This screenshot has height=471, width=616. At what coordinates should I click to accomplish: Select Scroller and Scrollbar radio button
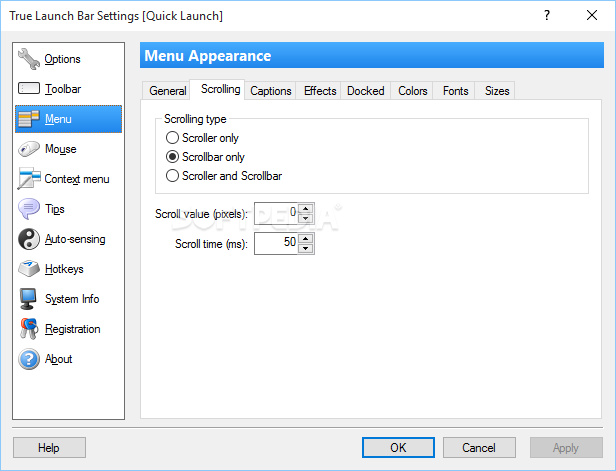tap(172, 176)
